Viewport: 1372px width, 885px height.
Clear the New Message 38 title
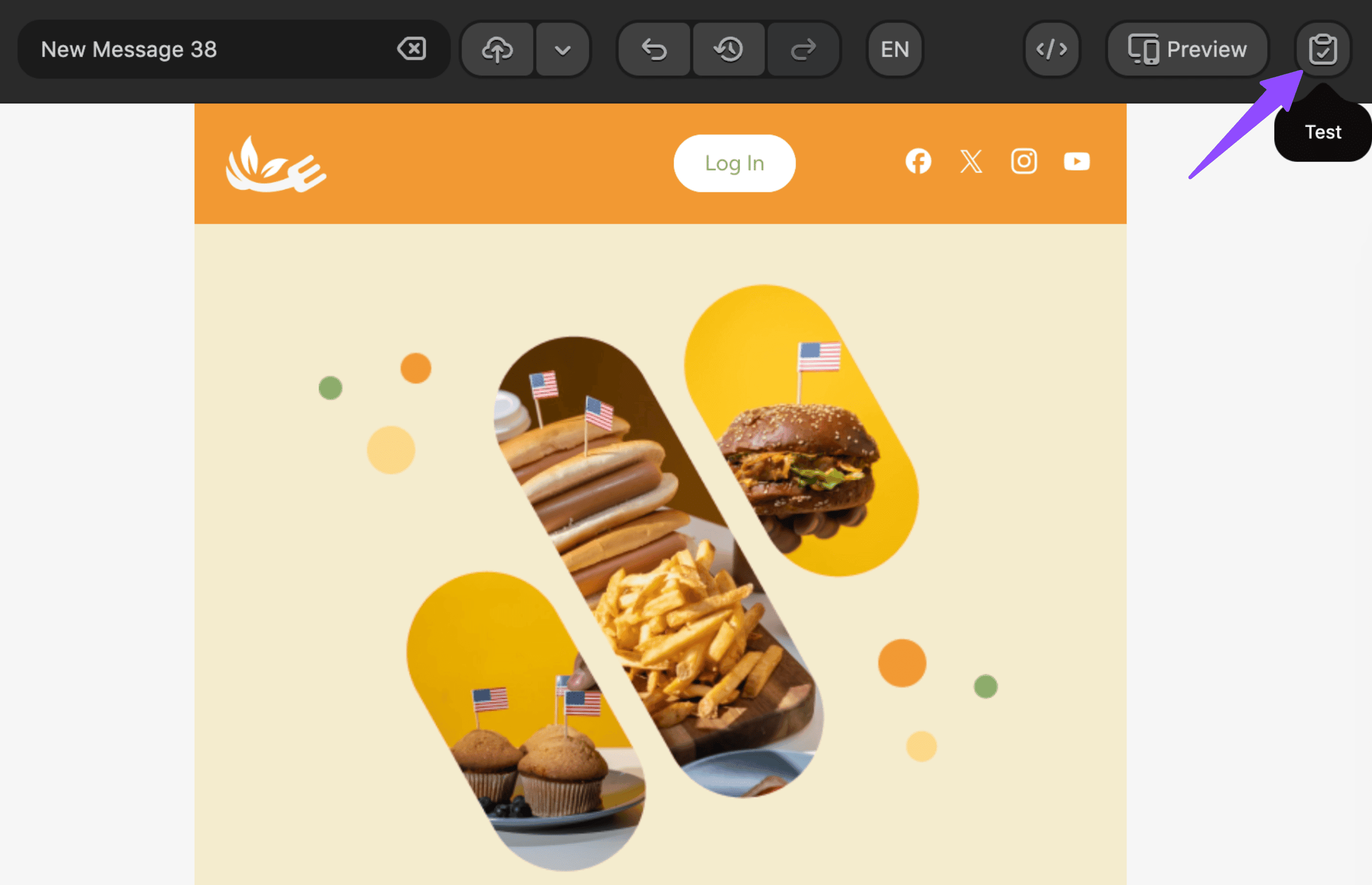pos(412,49)
